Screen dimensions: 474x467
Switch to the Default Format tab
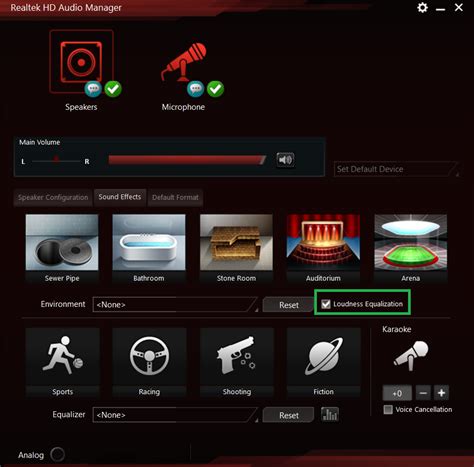[x=175, y=197]
